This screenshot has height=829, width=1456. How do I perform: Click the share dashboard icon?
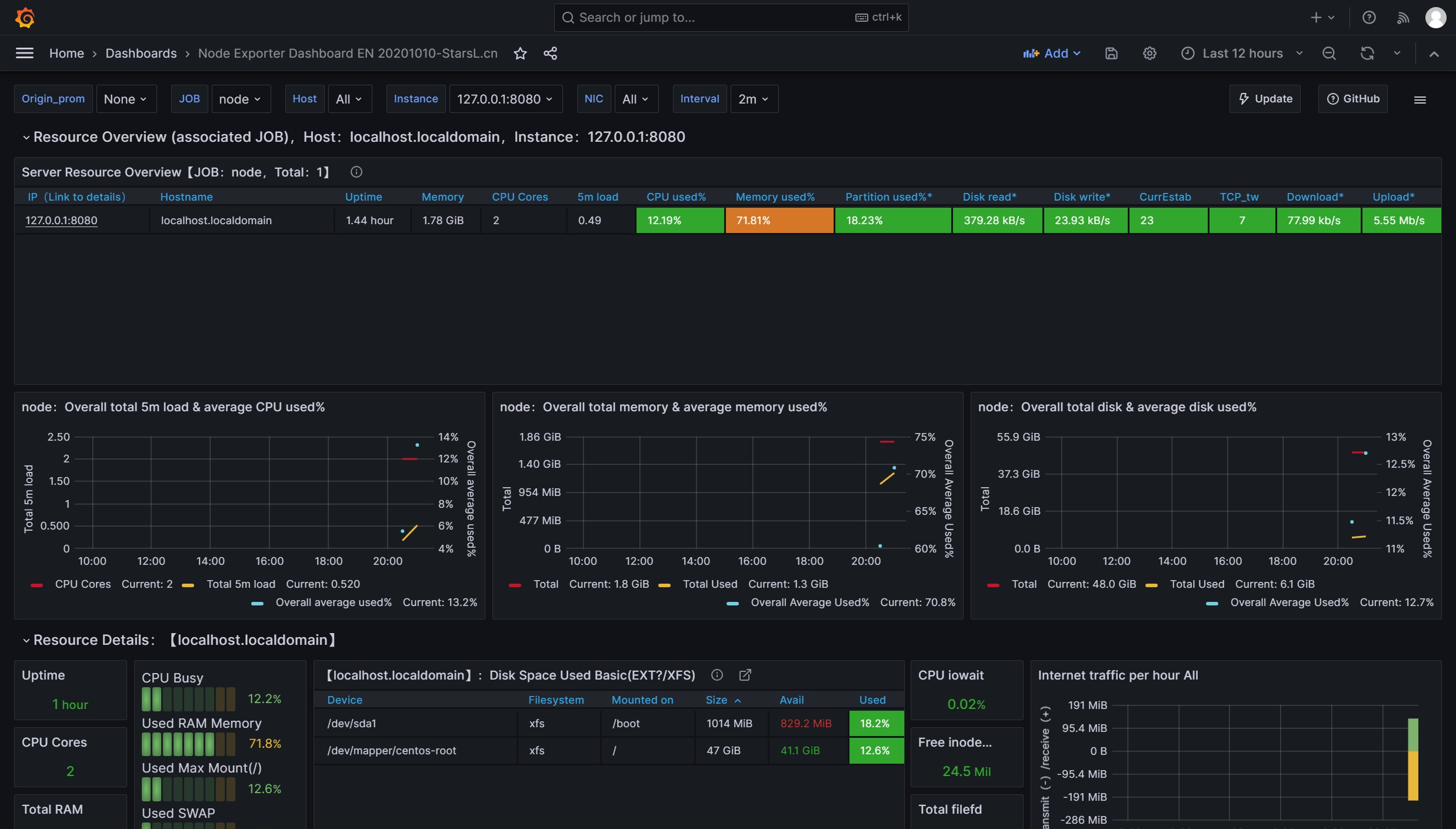coord(550,54)
